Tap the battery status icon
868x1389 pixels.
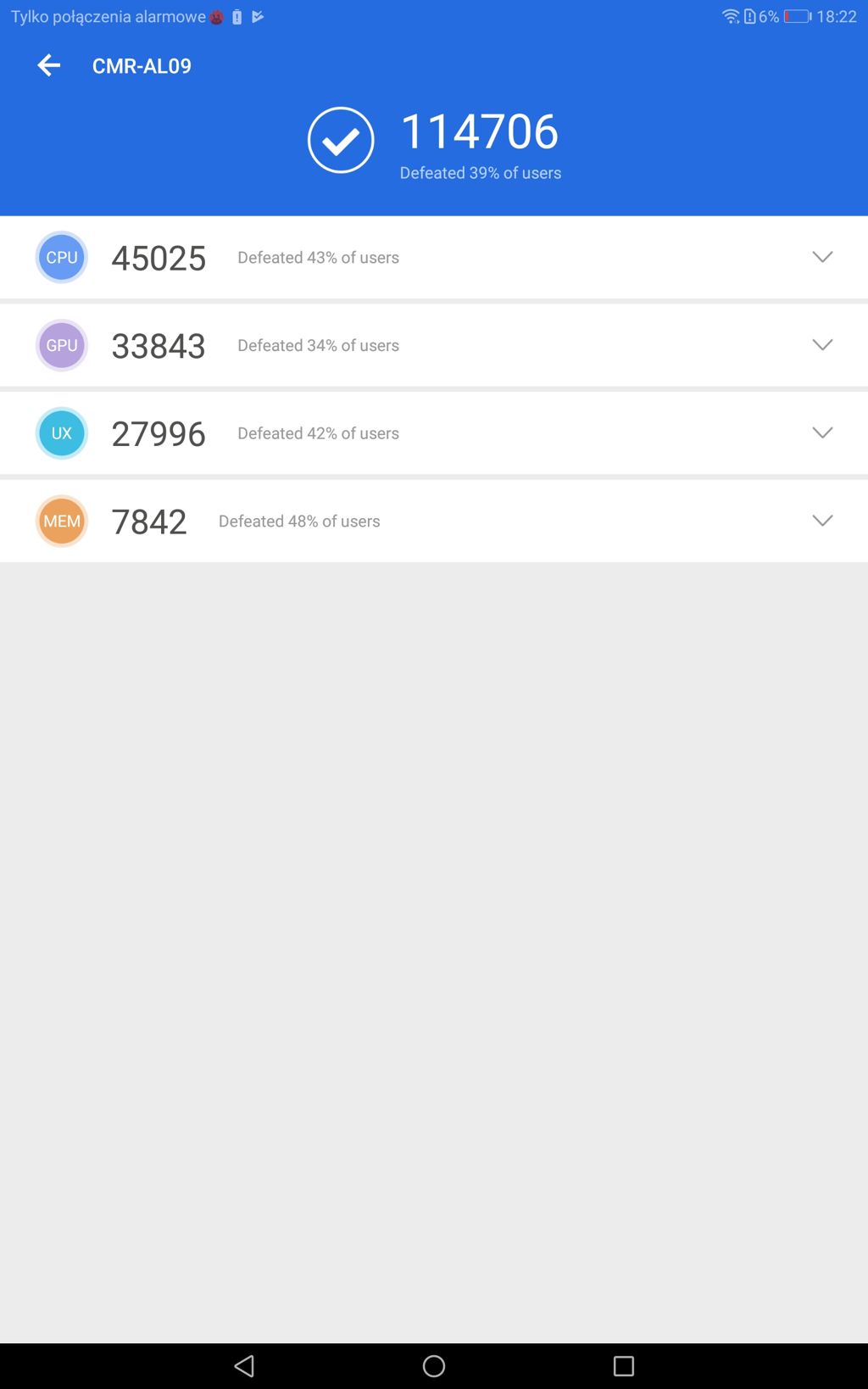pyautogui.click(x=797, y=16)
